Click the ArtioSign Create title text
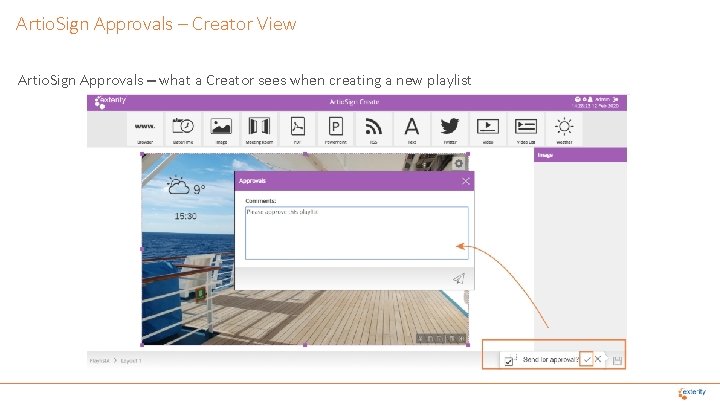 click(x=354, y=102)
